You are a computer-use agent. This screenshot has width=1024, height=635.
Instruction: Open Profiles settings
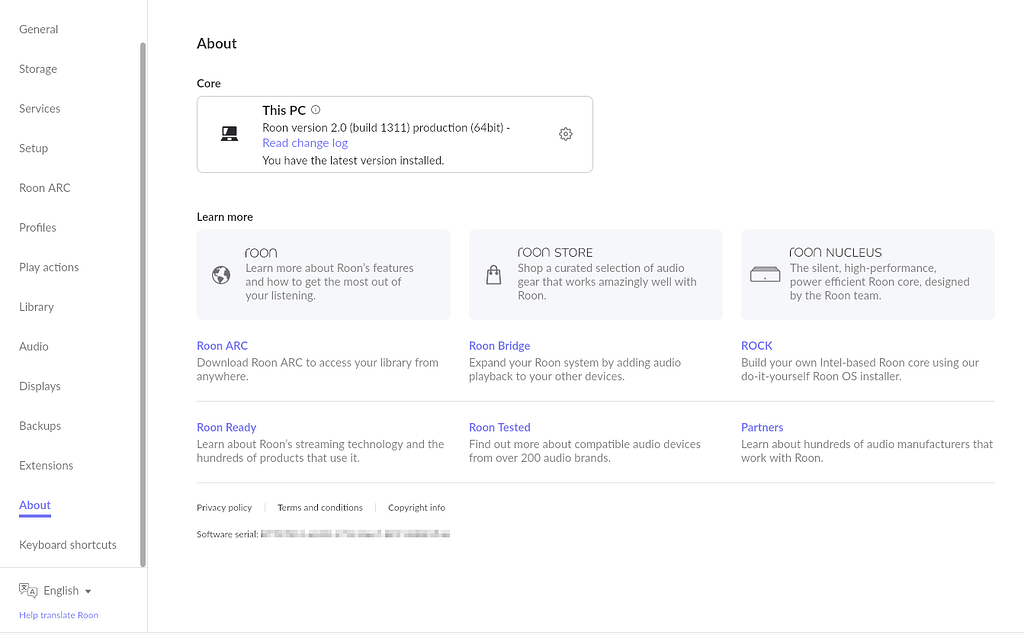tap(37, 227)
